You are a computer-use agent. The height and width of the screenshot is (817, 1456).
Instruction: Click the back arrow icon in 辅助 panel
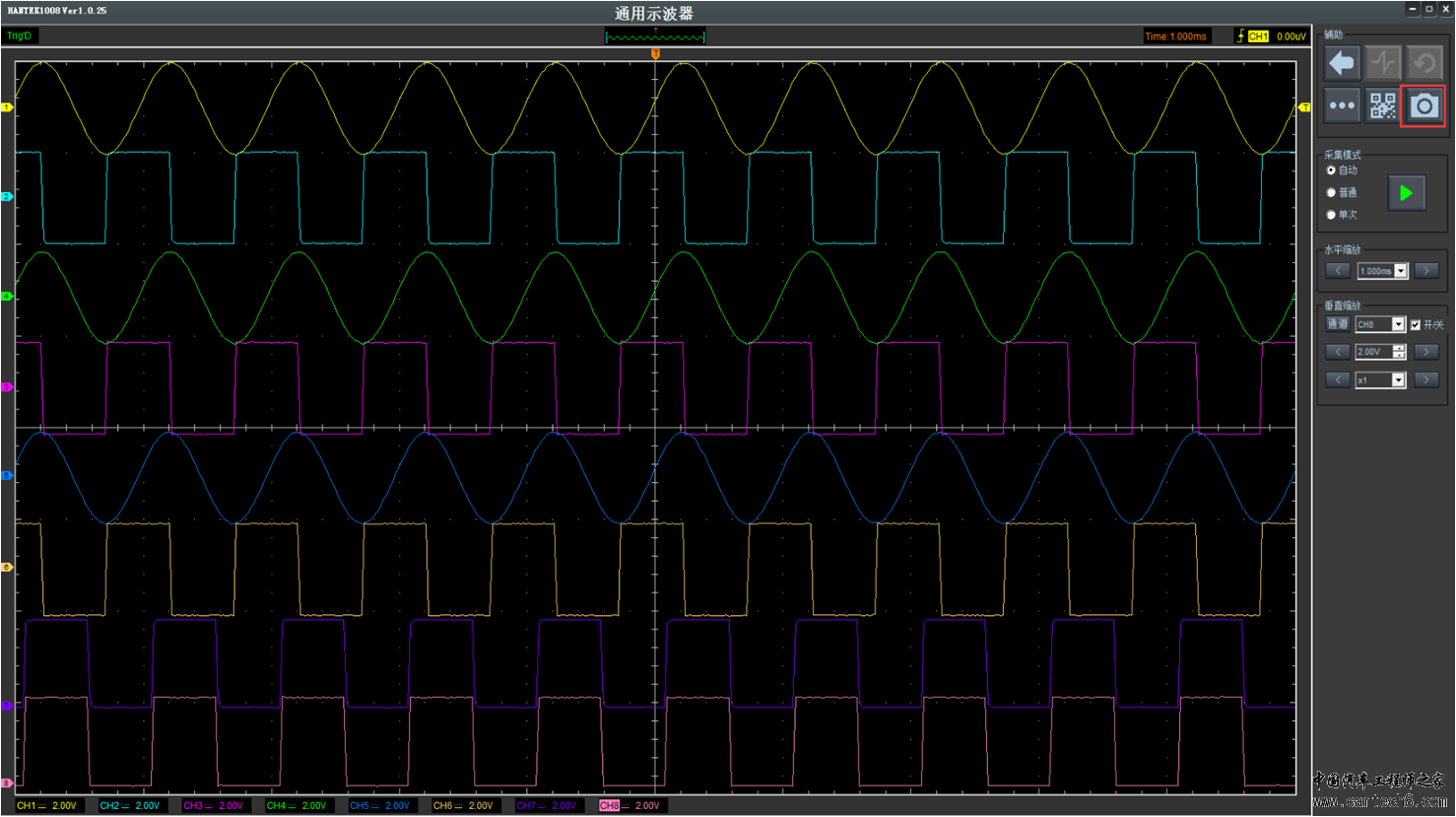click(1342, 63)
